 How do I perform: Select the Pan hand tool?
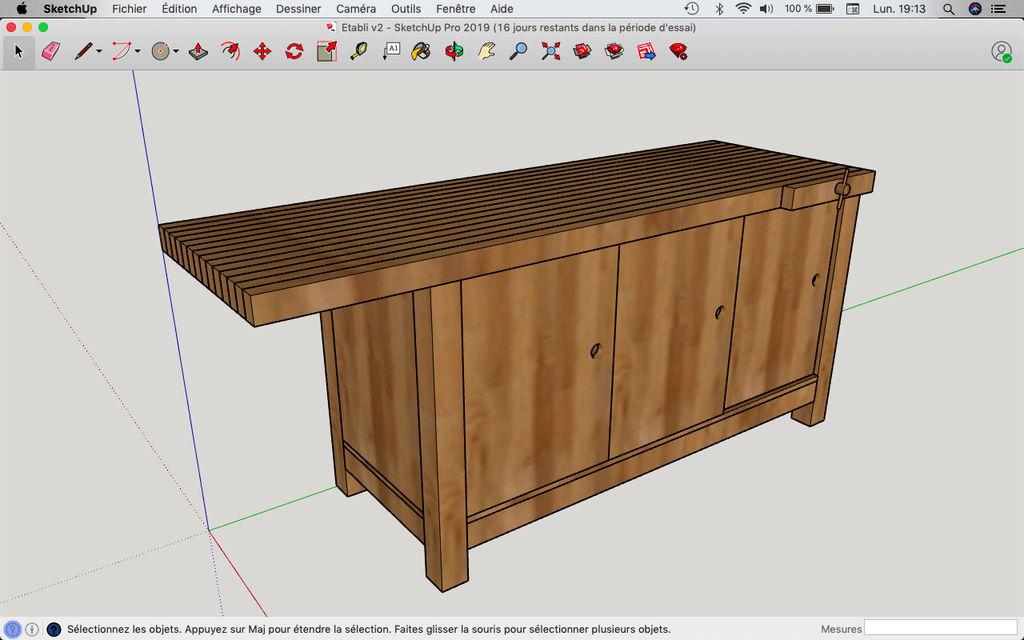coord(486,51)
